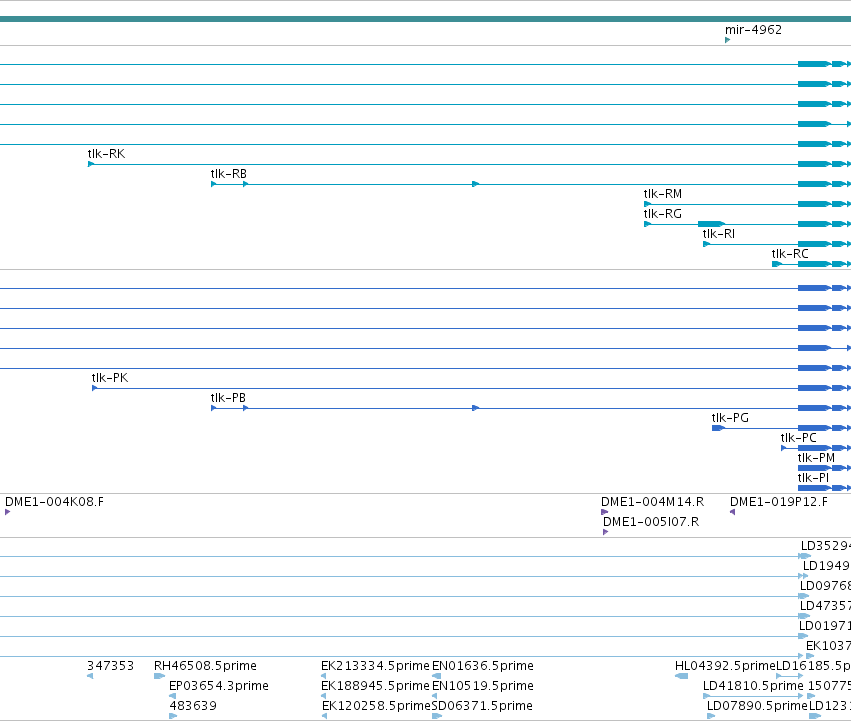Screen dimensions: 851x721
Task: Click the EN01636.5prime arrow glyph
Action: tap(436, 676)
